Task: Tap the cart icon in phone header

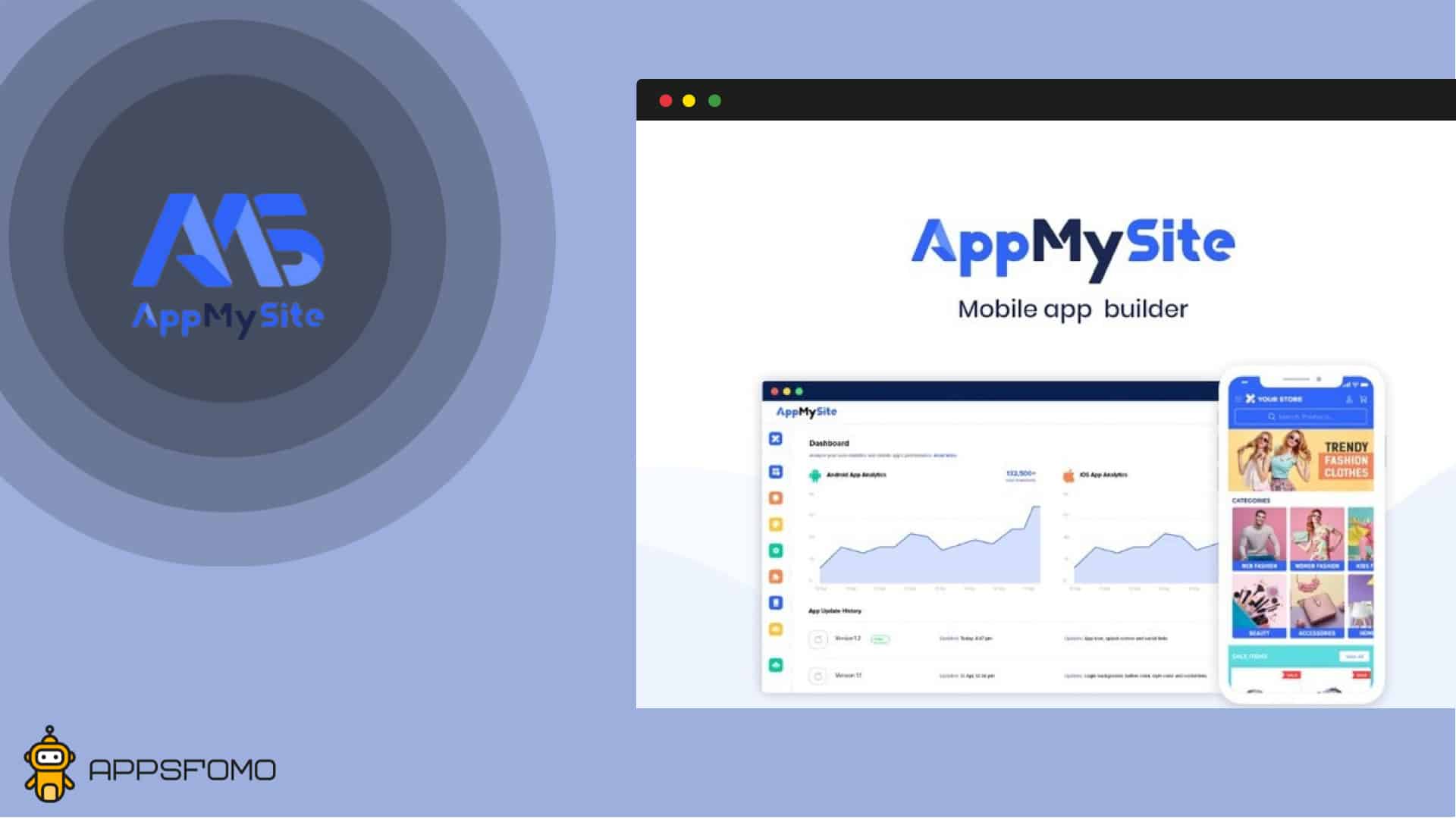Action: [1363, 399]
